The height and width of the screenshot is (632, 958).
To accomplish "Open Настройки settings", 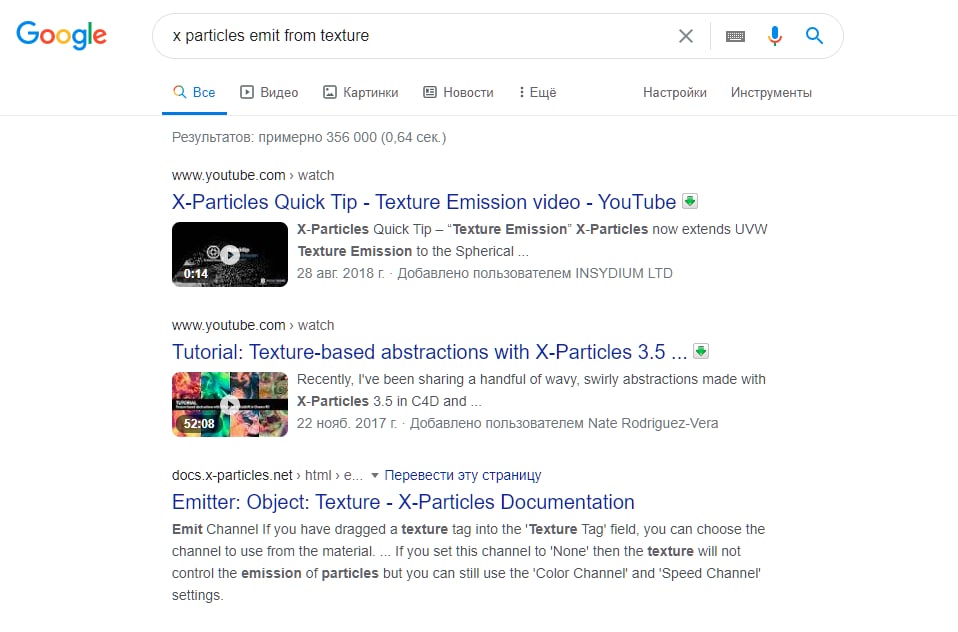I will 675,92.
